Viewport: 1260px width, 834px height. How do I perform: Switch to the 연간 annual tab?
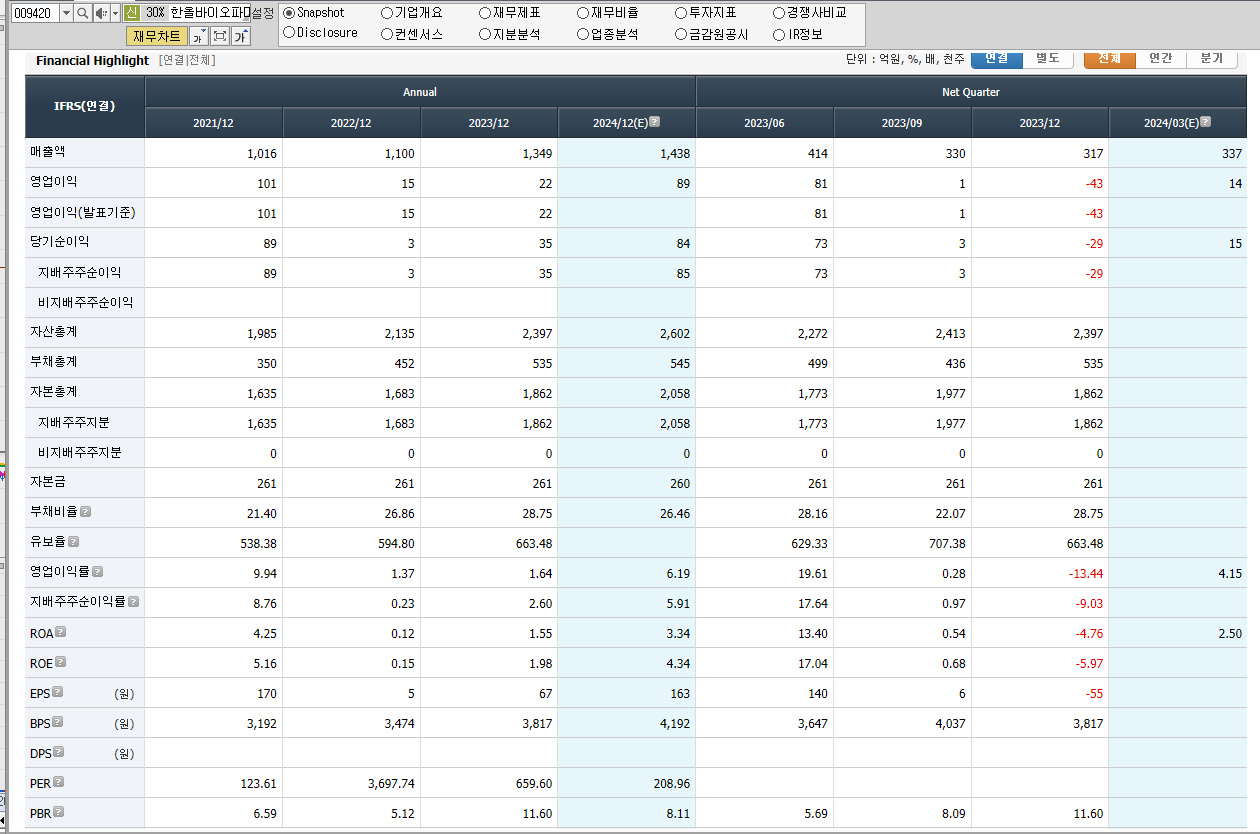pyautogui.click(x=1160, y=58)
